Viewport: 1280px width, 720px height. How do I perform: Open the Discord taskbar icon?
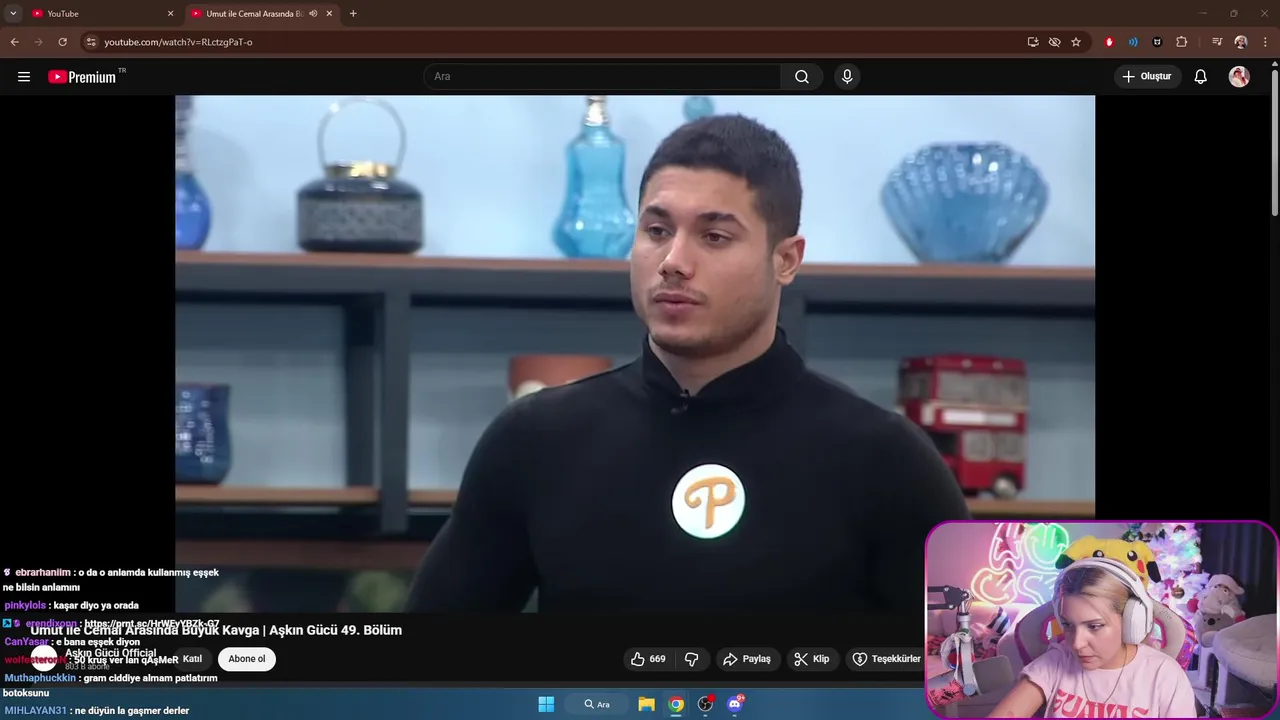coord(735,704)
